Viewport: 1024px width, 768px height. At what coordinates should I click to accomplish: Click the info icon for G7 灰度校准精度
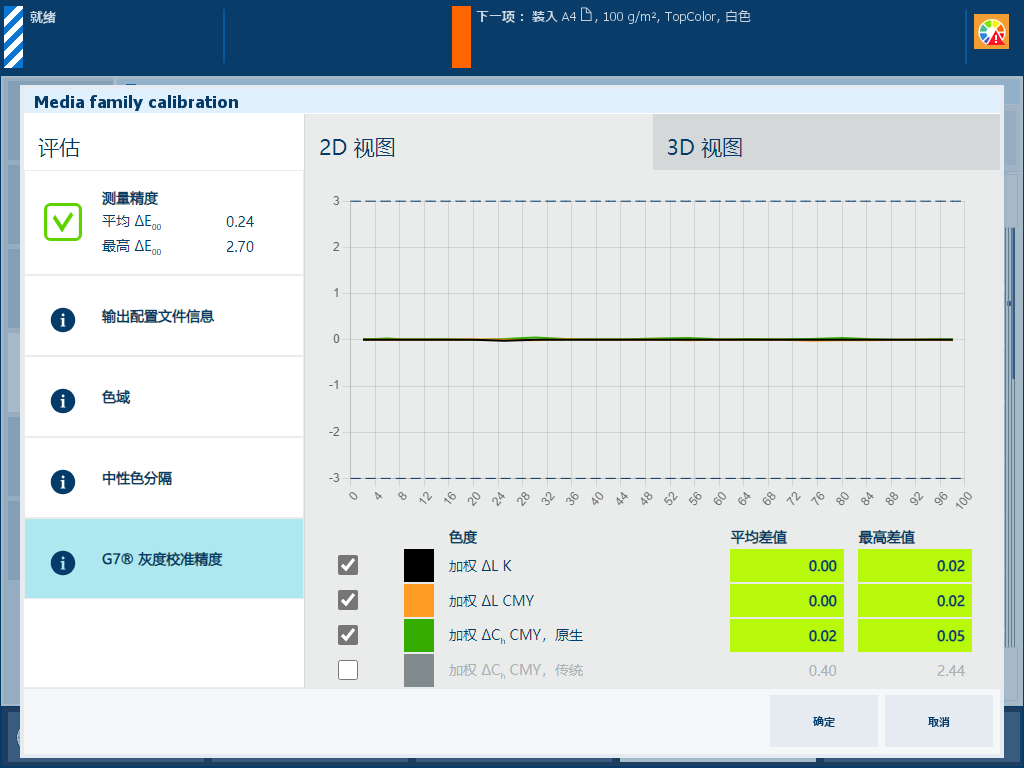pyautogui.click(x=63, y=562)
